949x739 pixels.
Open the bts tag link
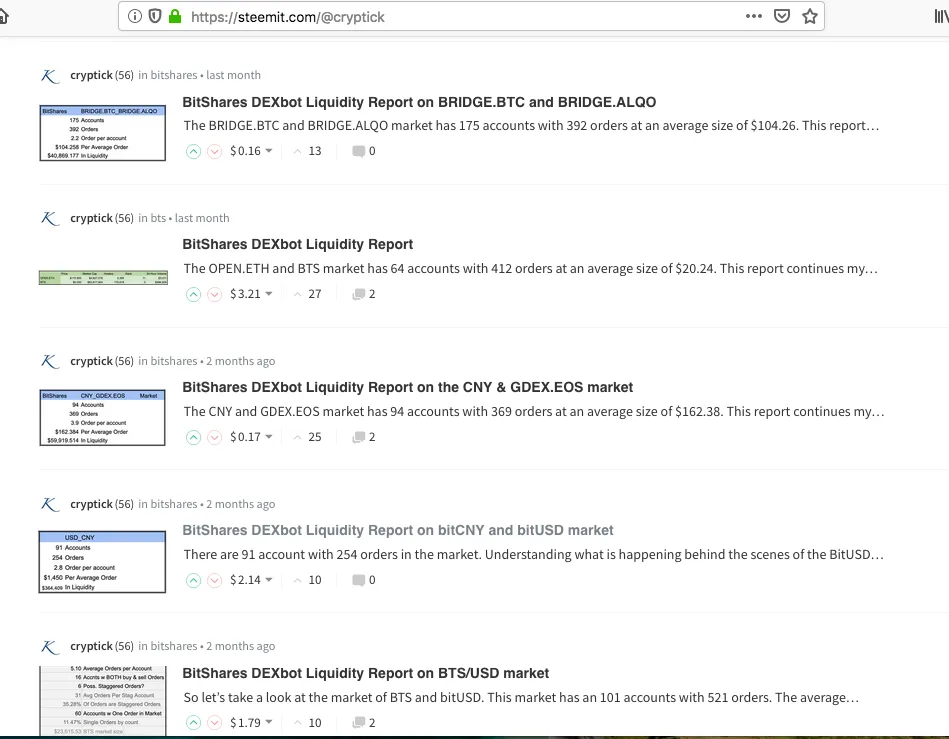[x=158, y=218]
